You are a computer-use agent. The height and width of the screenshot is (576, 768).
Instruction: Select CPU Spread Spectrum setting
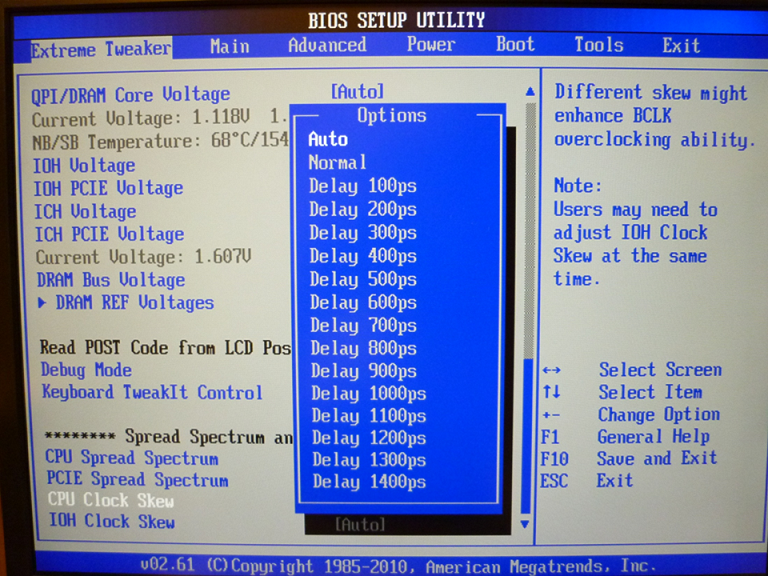coord(132,458)
